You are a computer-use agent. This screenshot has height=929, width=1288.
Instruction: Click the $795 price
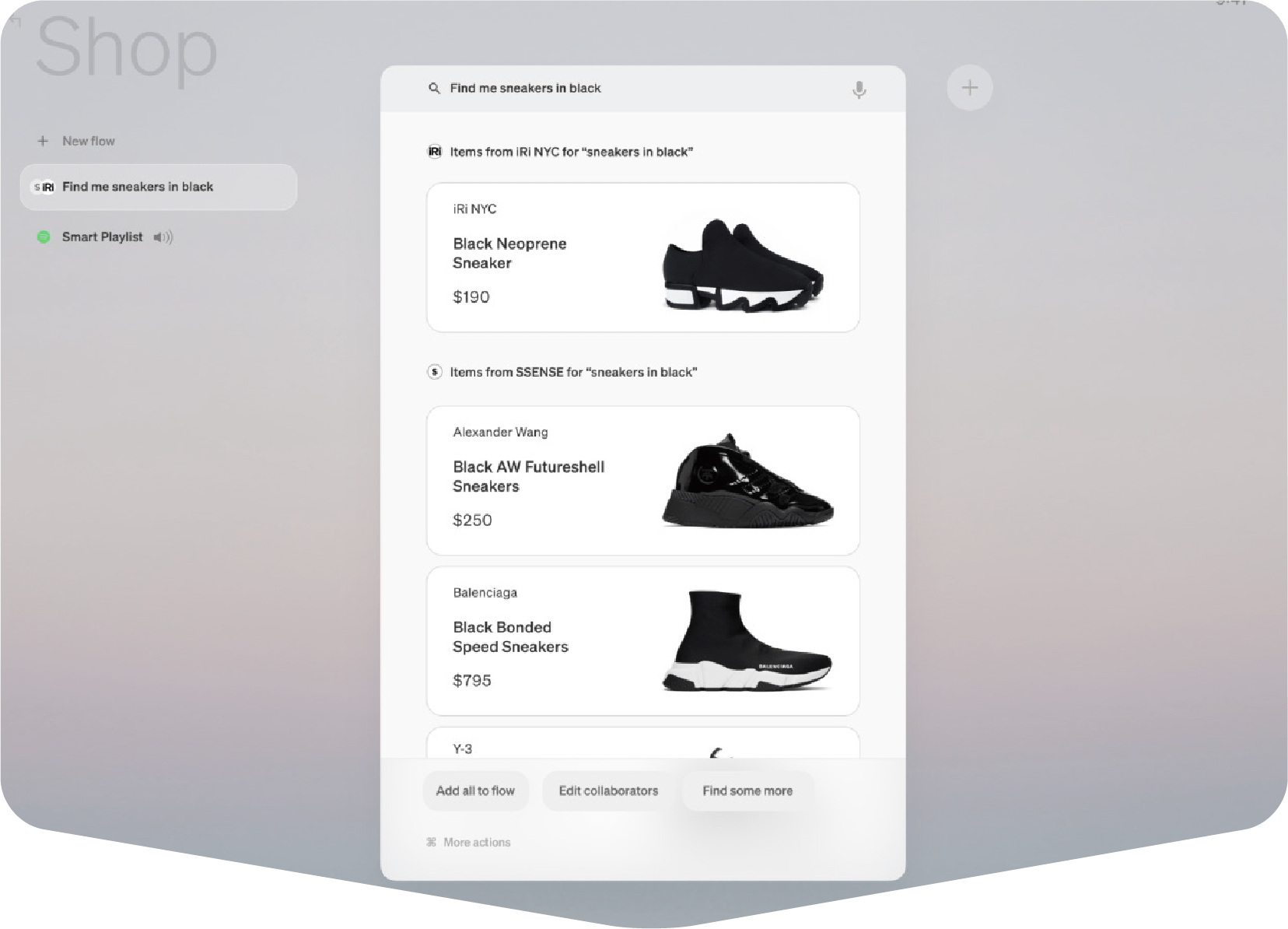click(x=472, y=680)
